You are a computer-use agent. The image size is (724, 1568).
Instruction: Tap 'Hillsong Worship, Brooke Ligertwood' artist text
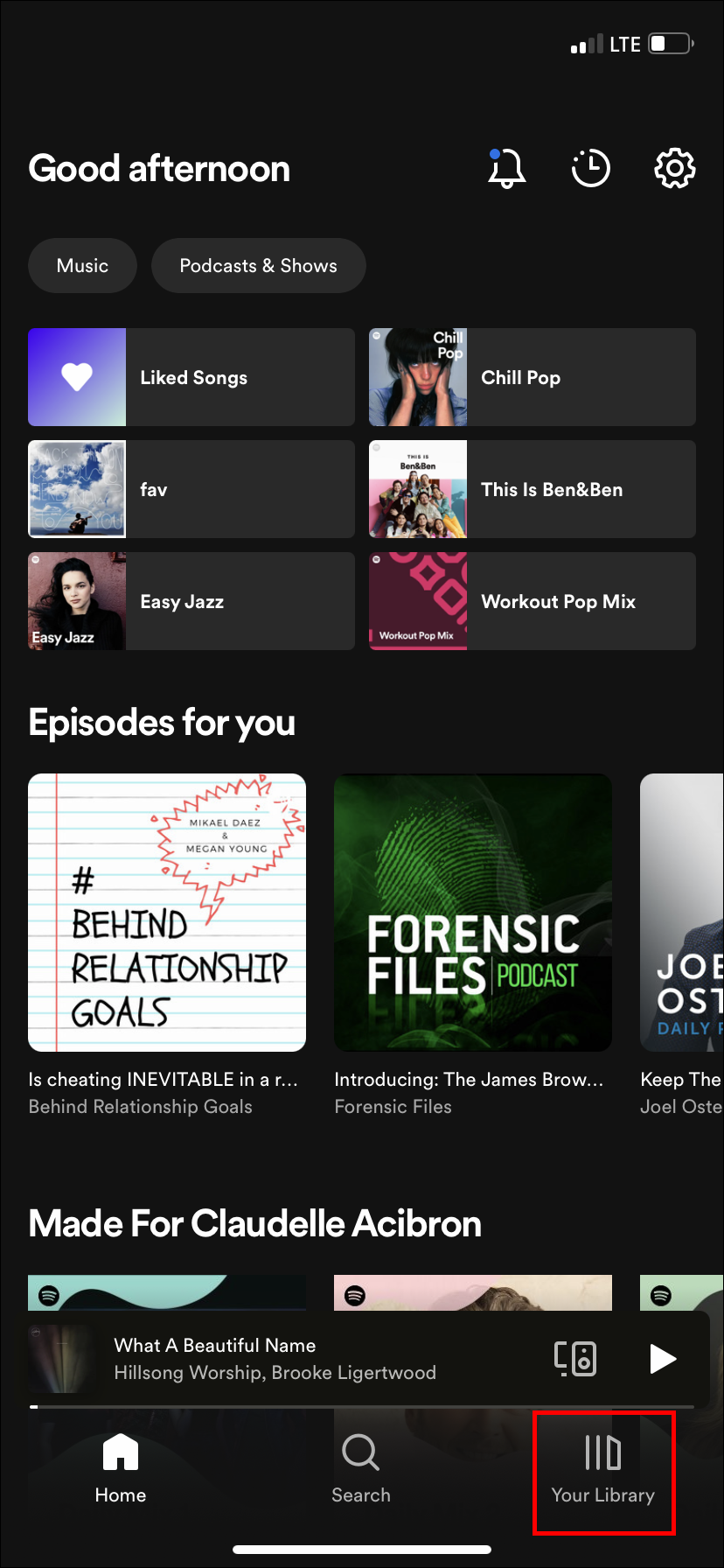point(275,1373)
